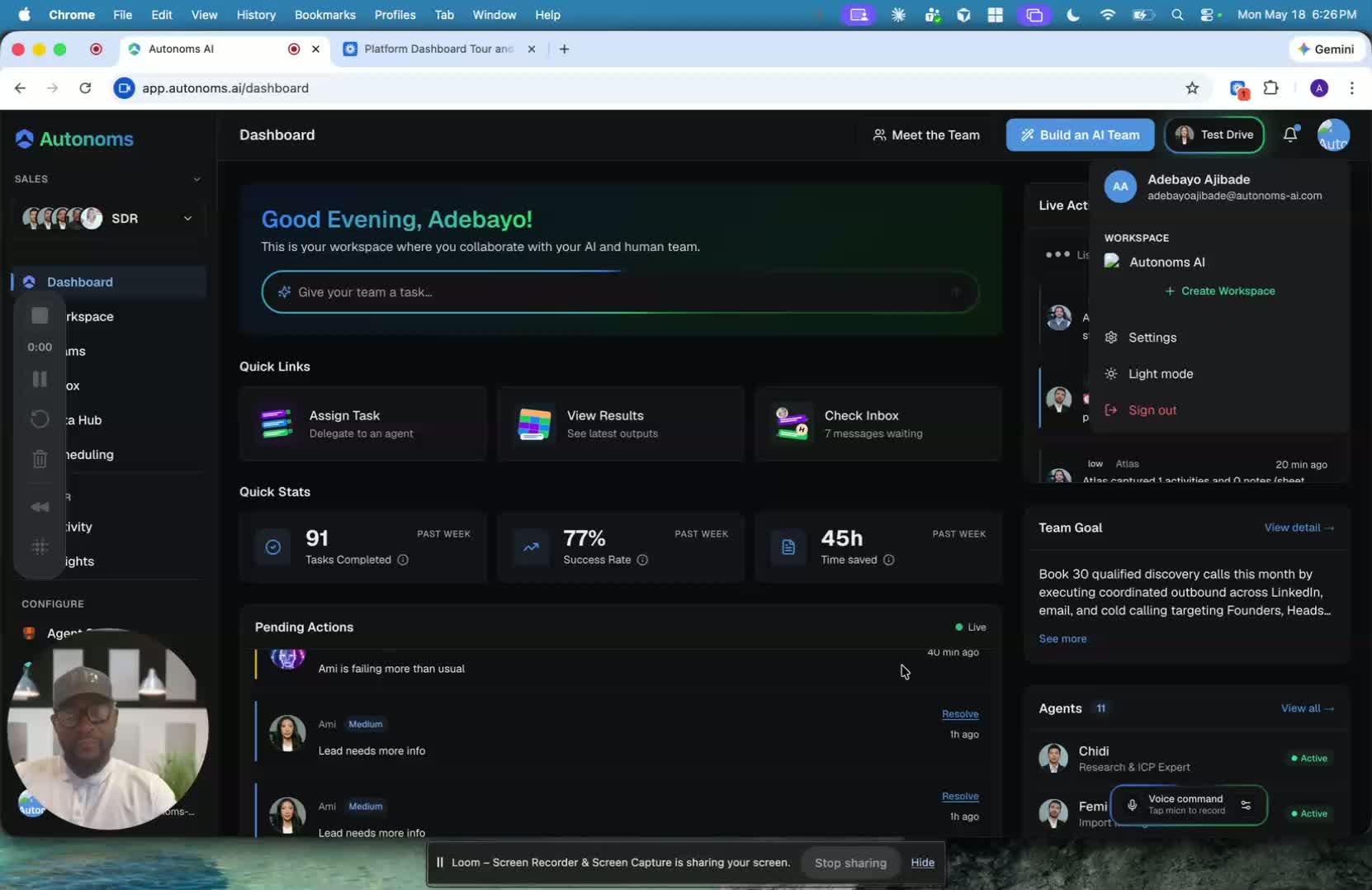
Task: Open the Check Inbox quick link
Action: [878, 424]
